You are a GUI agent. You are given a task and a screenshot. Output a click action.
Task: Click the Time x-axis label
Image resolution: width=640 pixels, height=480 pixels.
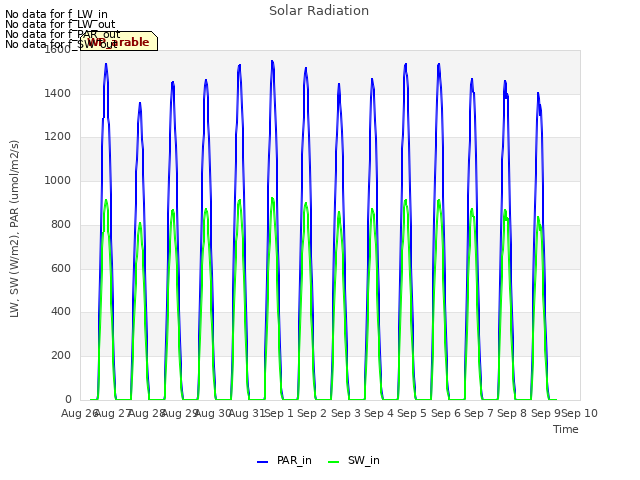(x=566, y=429)
